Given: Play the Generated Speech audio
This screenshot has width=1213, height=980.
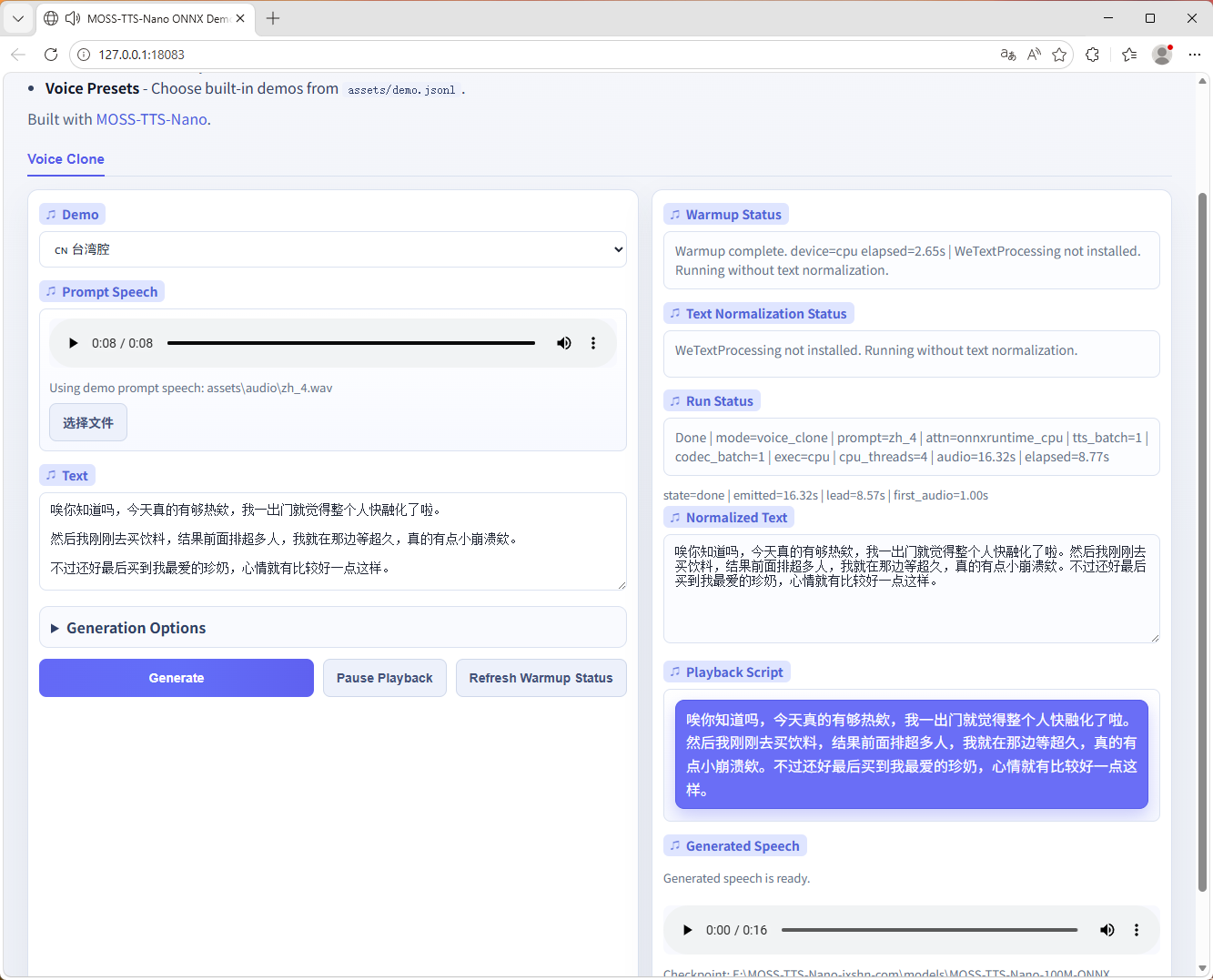Looking at the screenshot, I should (x=688, y=930).
